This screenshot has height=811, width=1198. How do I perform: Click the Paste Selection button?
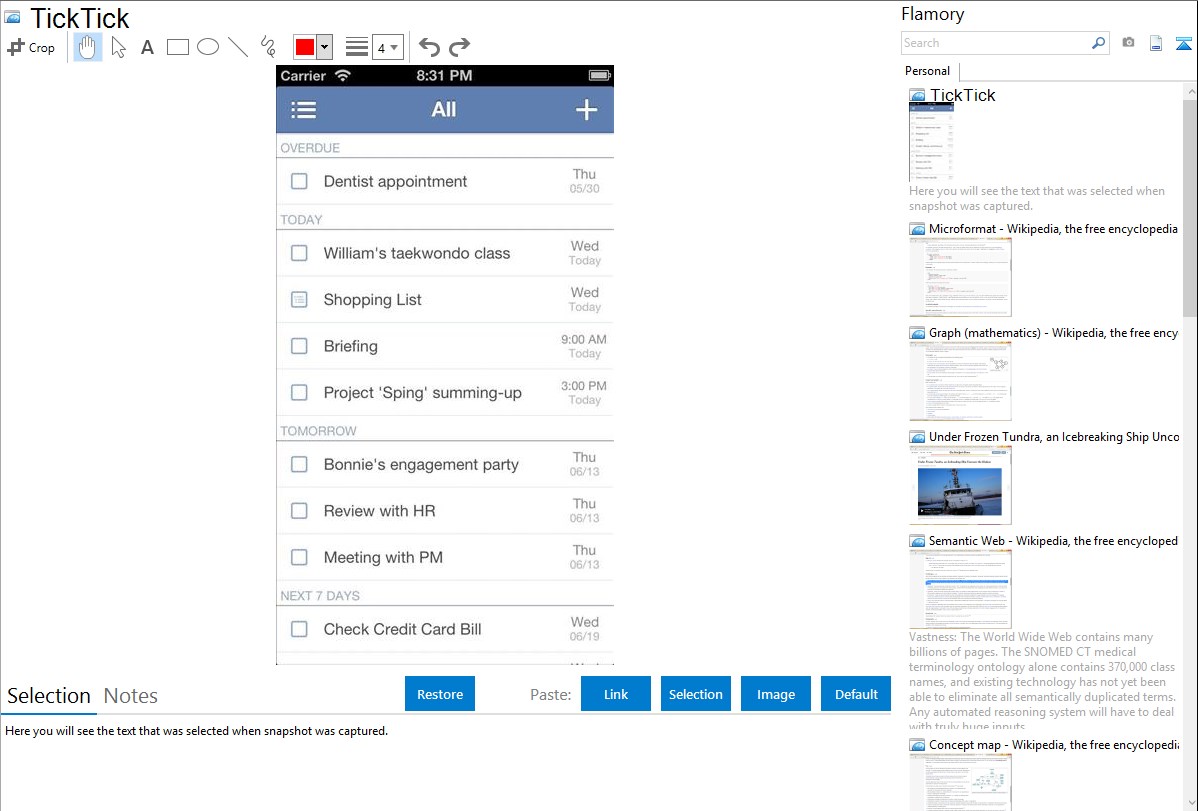pos(695,694)
